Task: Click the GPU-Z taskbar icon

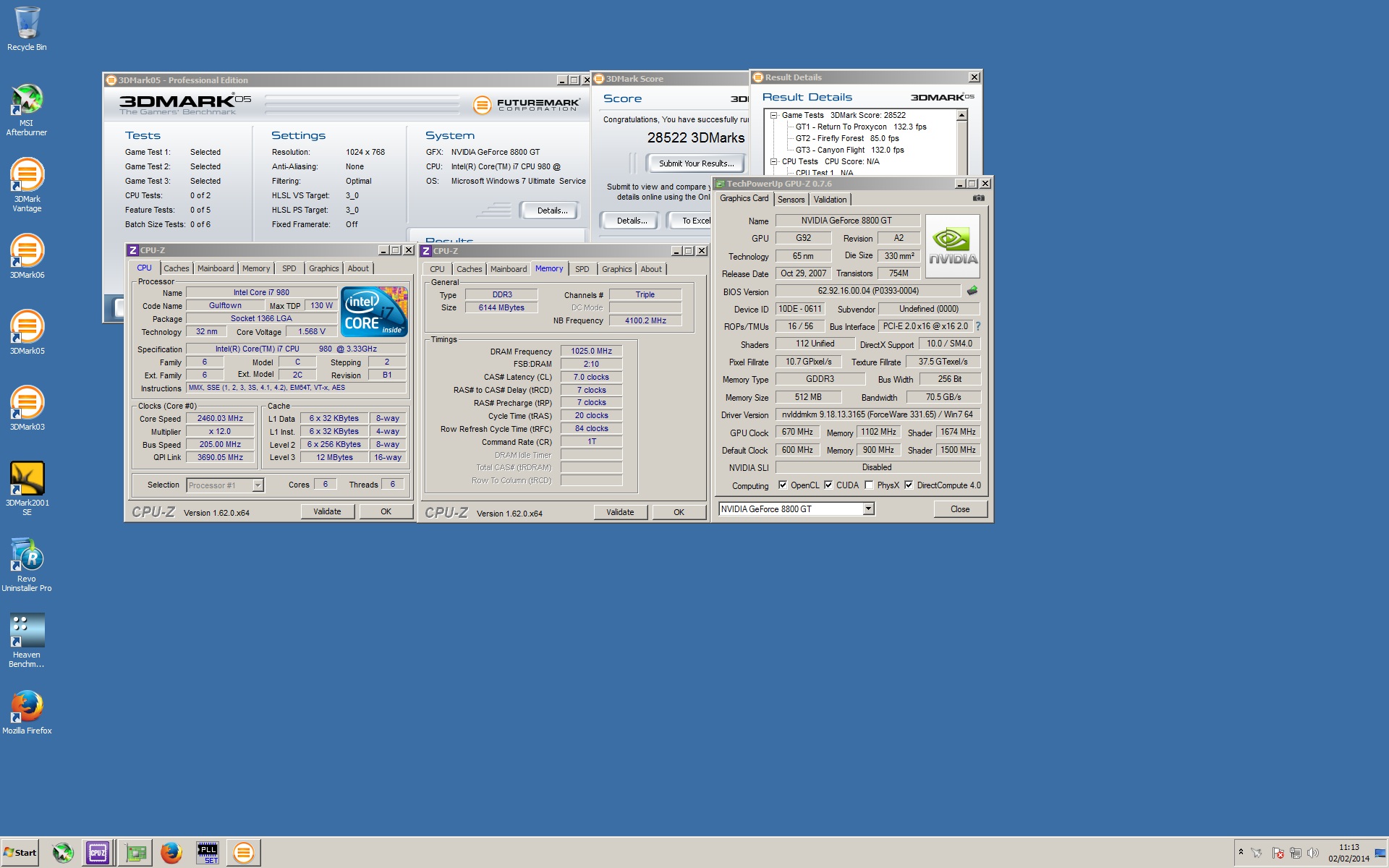Action: point(135,853)
